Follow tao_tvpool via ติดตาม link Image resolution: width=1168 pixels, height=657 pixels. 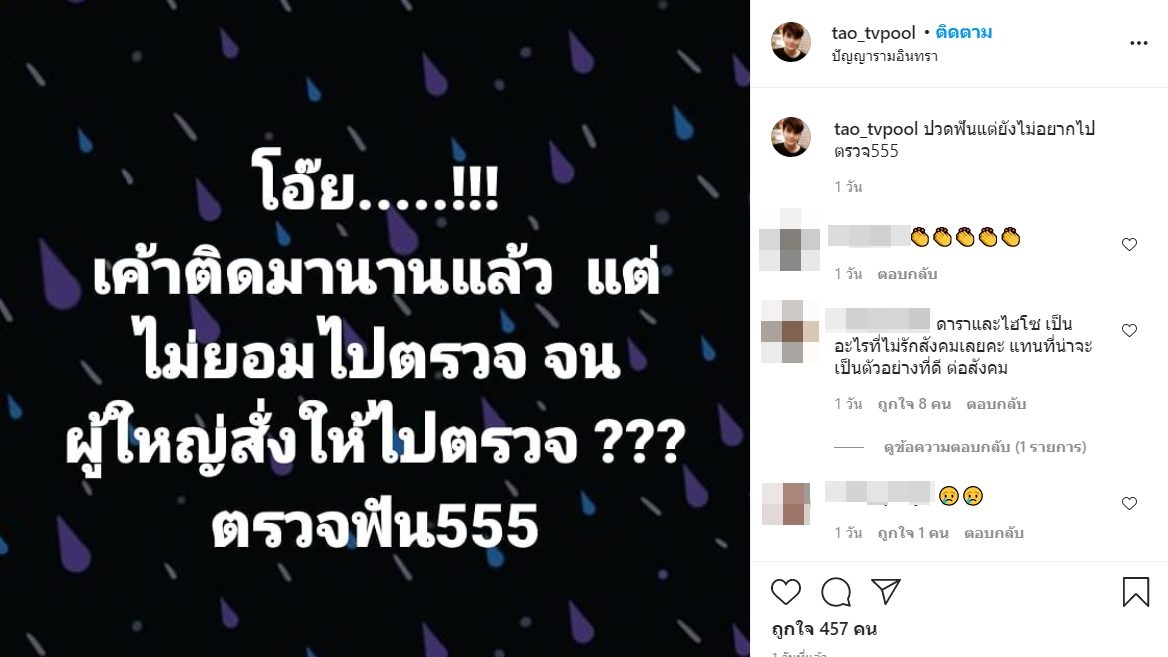tap(963, 33)
